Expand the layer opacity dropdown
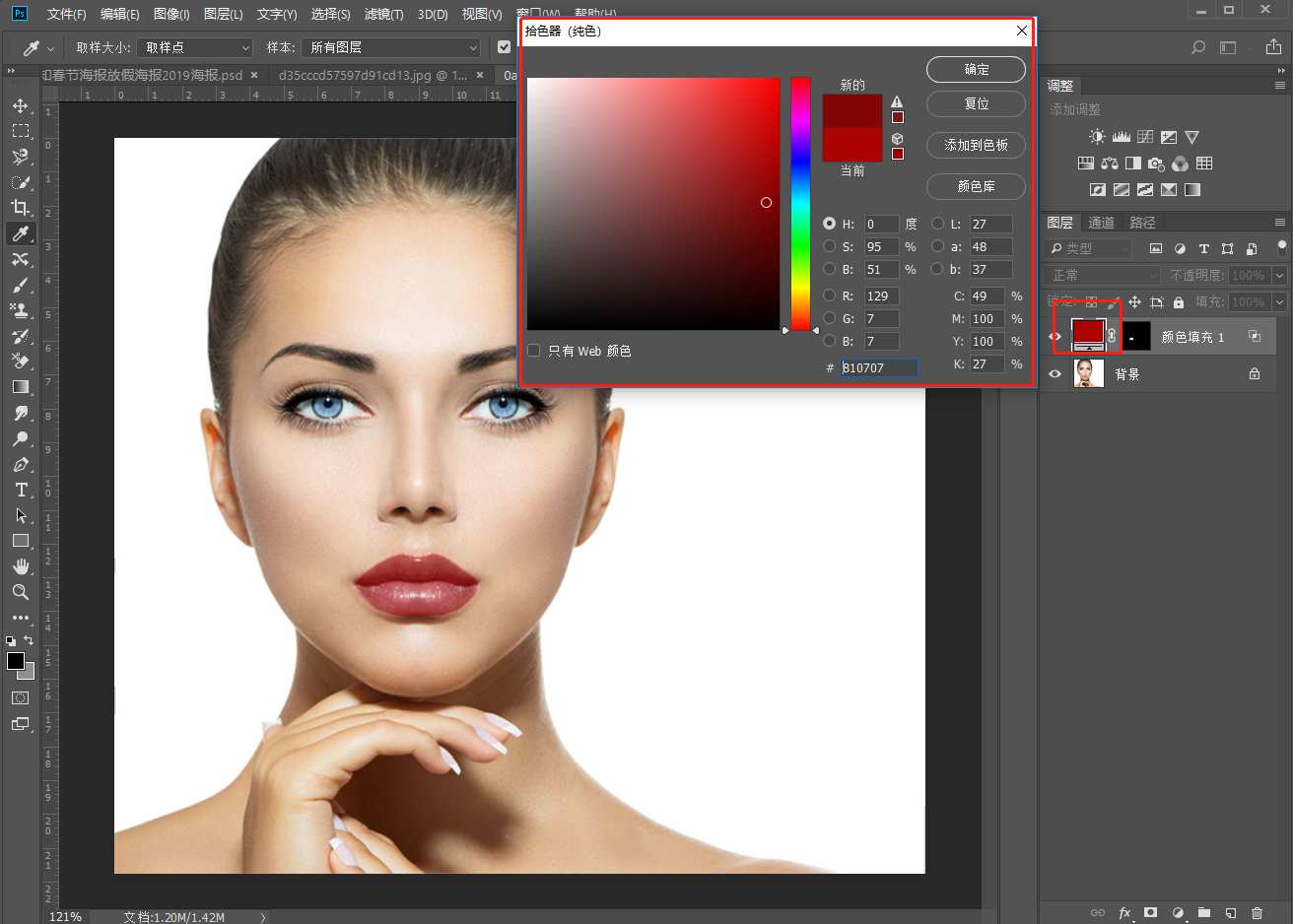1293x924 pixels. tap(1279, 276)
